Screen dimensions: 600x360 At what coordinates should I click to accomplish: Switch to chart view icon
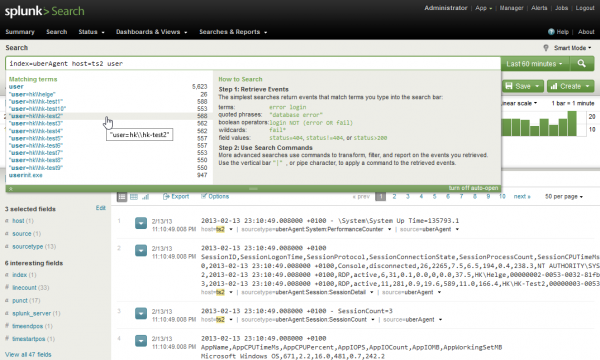tap(145, 197)
